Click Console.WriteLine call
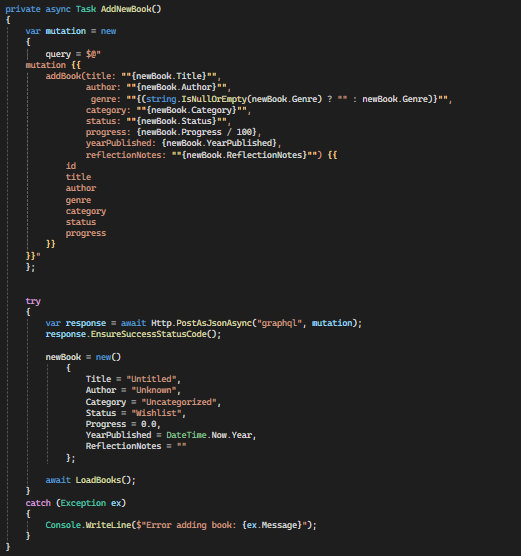Image resolution: width=521 pixels, height=556 pixels. point(88,525)
